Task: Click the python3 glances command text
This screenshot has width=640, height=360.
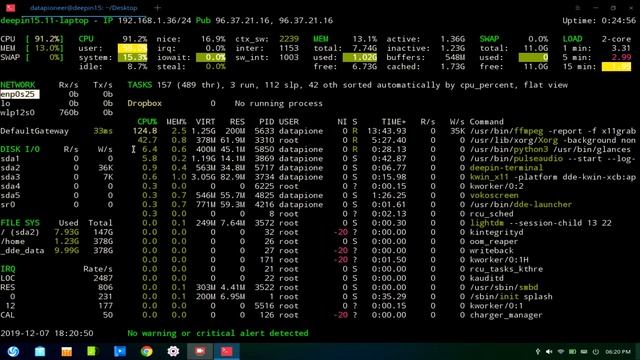Action: pyautogui.click(x=550, y=149)
